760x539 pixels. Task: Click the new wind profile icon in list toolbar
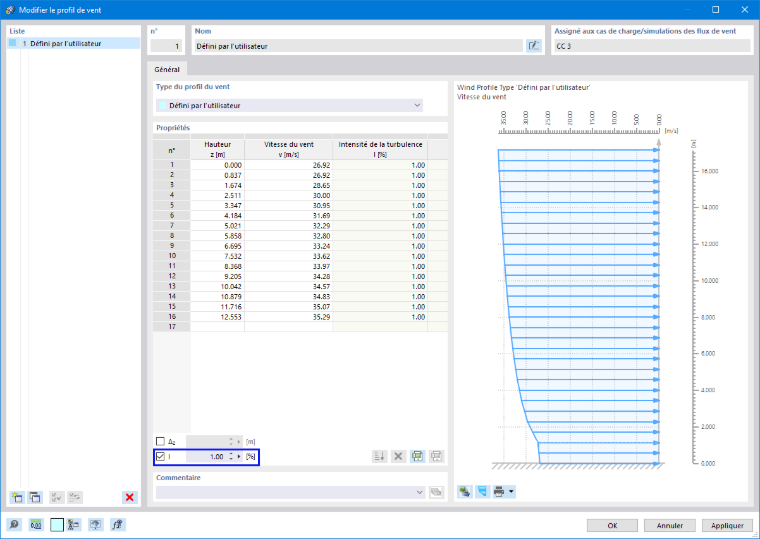(x=17, y=497)
